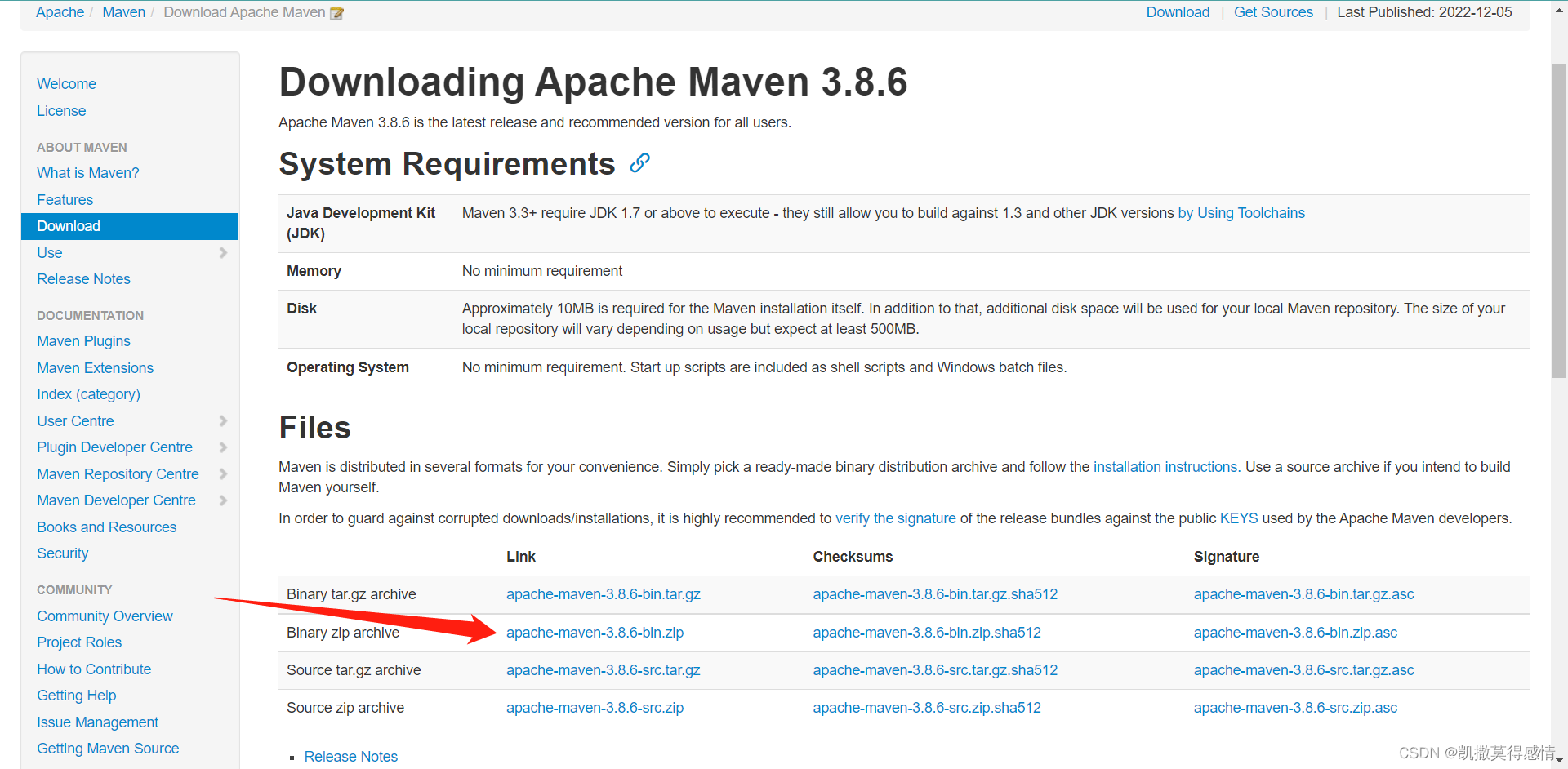Open the Maven breadcrumb link
The height and width of the screenshot is (769, 1568).
click(x=123, y=12)
